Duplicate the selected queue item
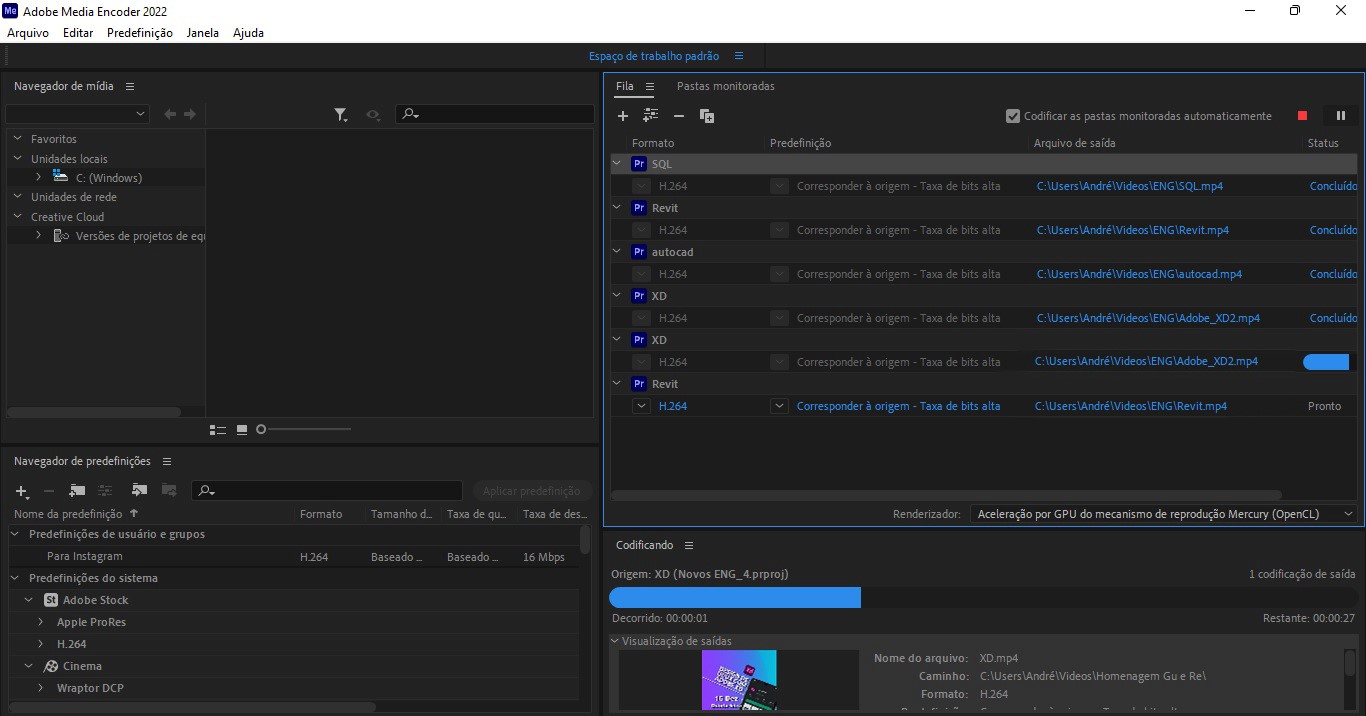Image resolution: width=1366 pixels, height=716 pixels. coord(707,116)
